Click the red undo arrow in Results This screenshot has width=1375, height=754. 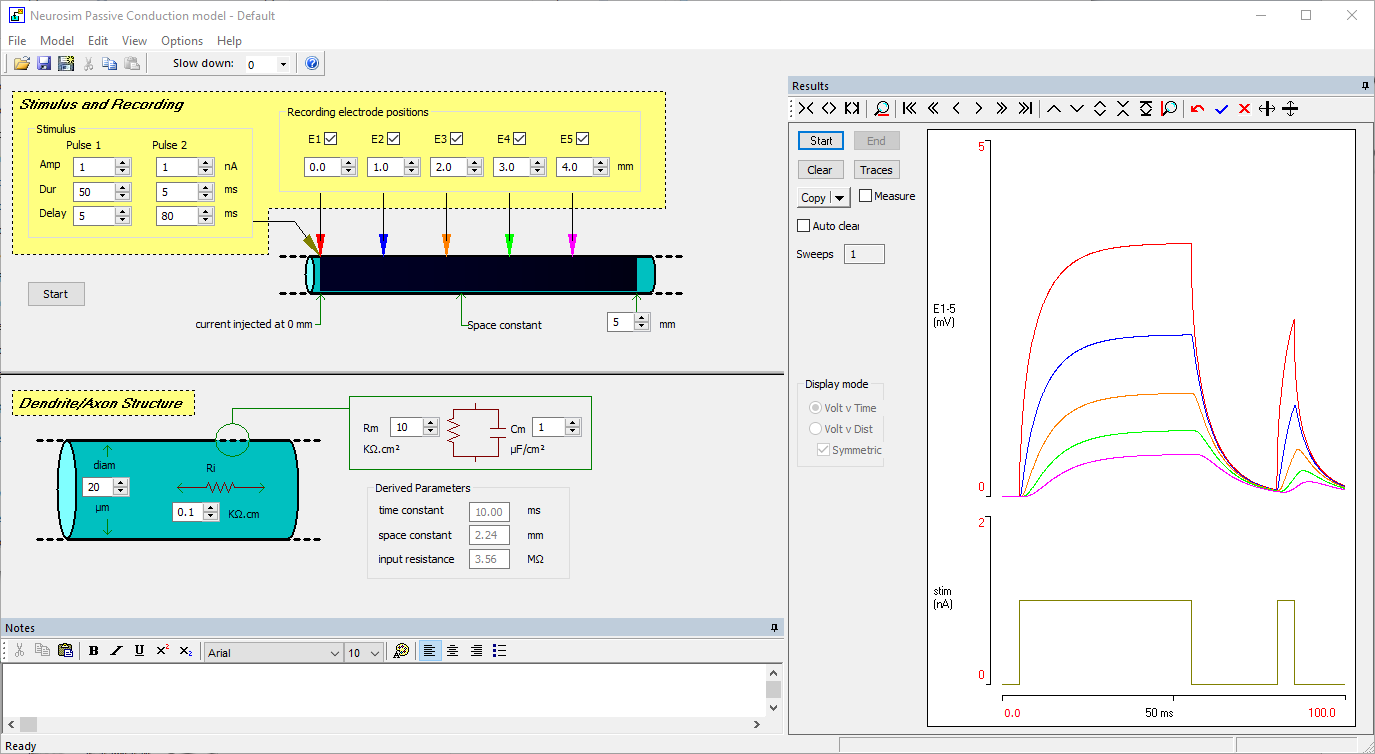coord(1197,109)
